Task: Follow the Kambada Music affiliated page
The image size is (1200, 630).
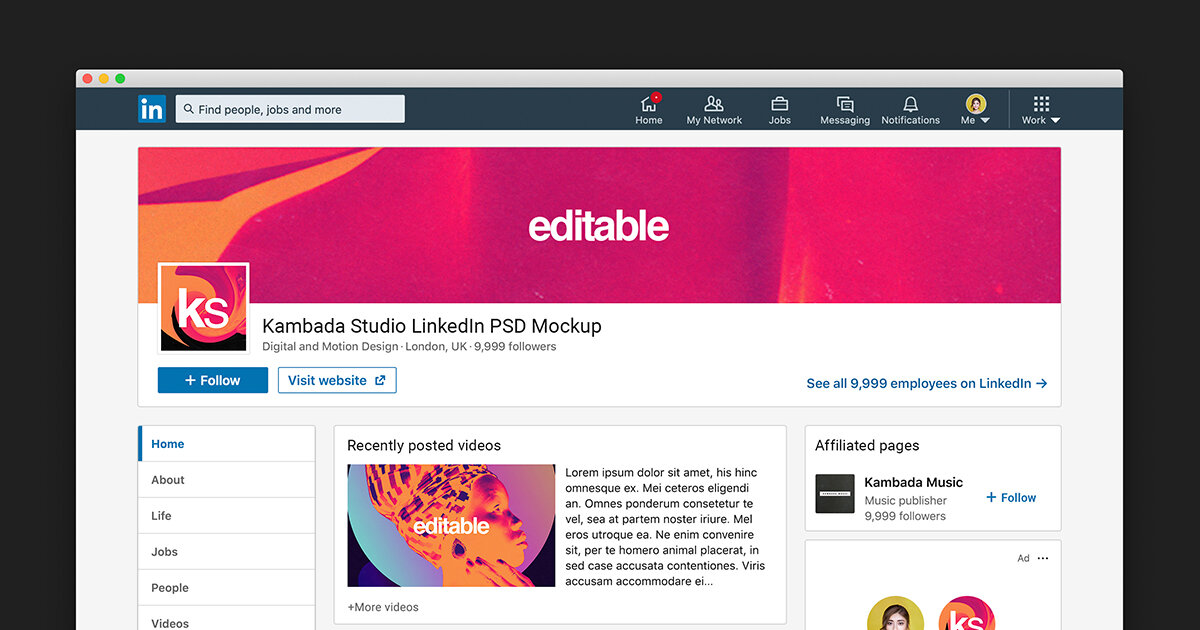Action: (1010, 497)
